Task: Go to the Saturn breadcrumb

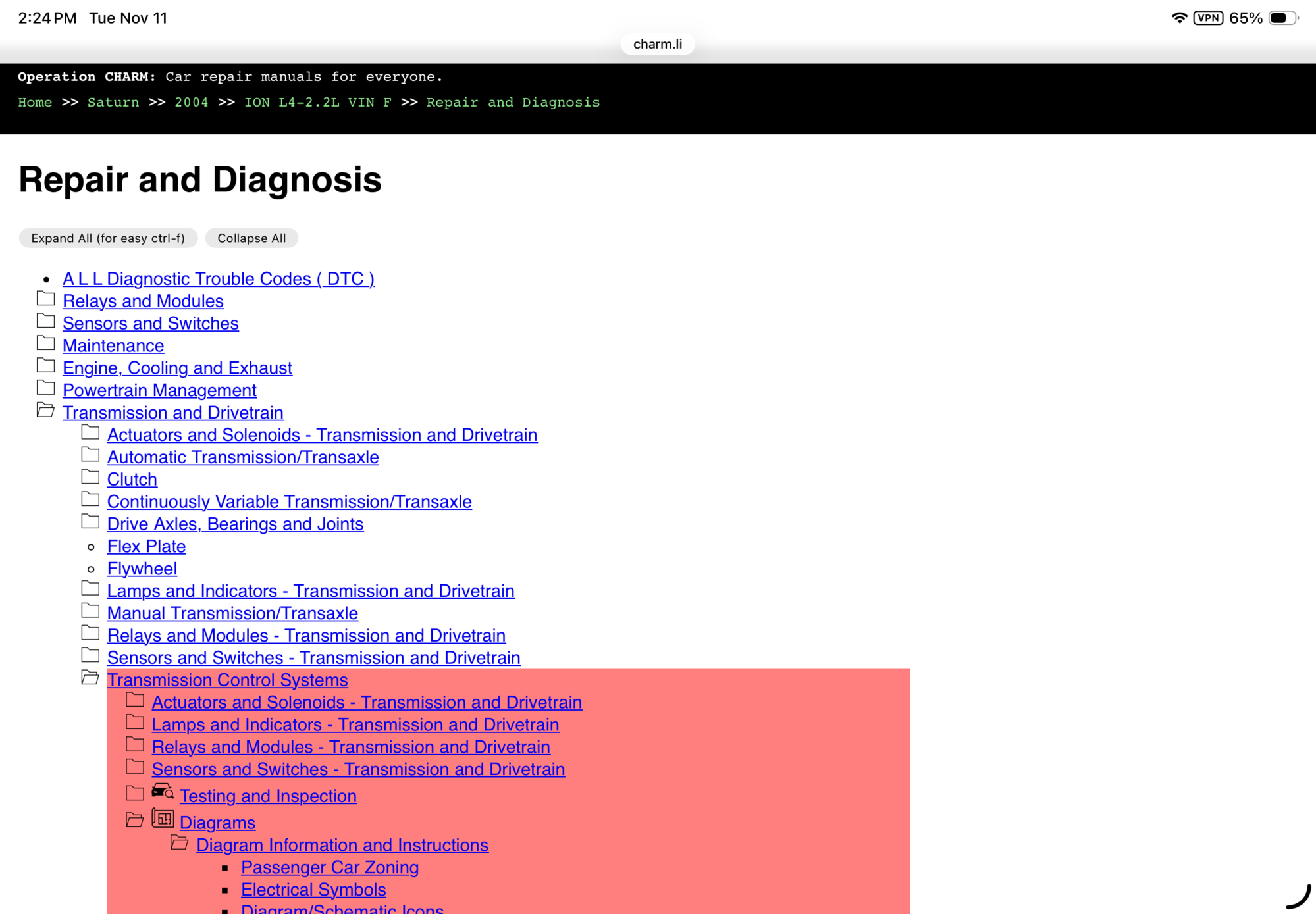Action: tap(113, 102)
